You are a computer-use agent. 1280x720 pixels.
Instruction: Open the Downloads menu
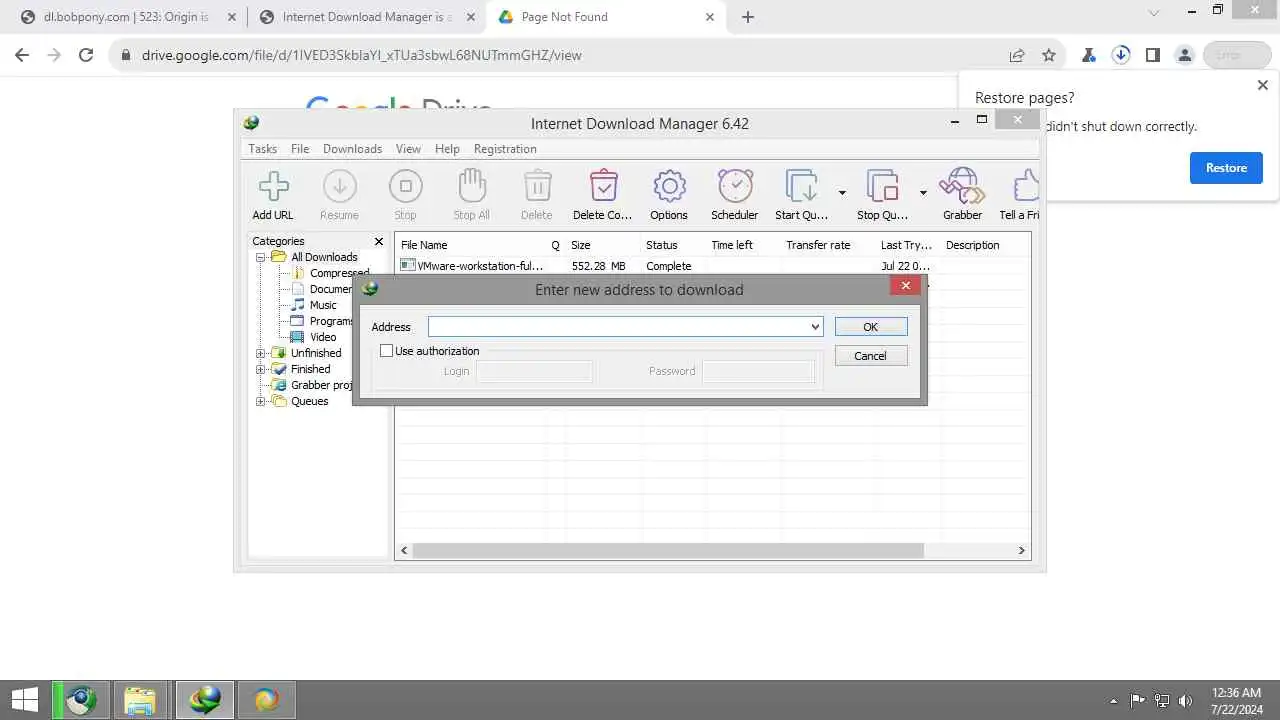(x=352, y=149)
